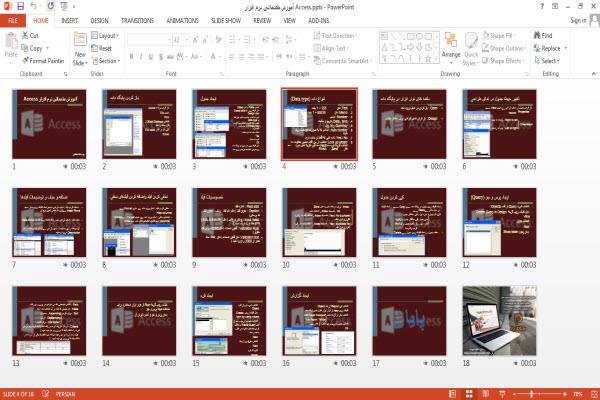The image size is (600, 400).
Task: Open the Copy dropdown arrow
Action: [47, 48]
